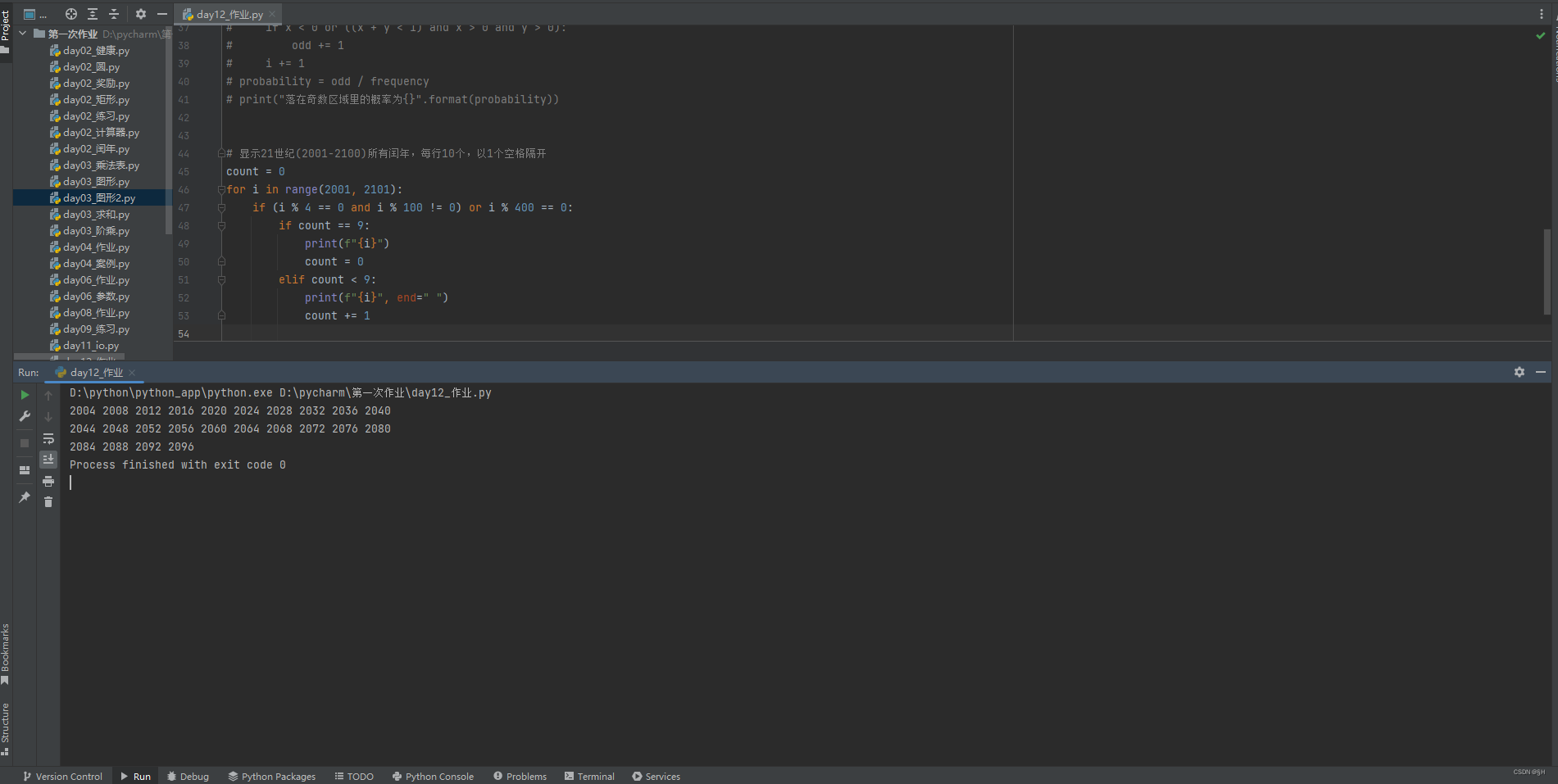Clear console with trash icon
Screen dimensions: 1558x784
[48, 502]
